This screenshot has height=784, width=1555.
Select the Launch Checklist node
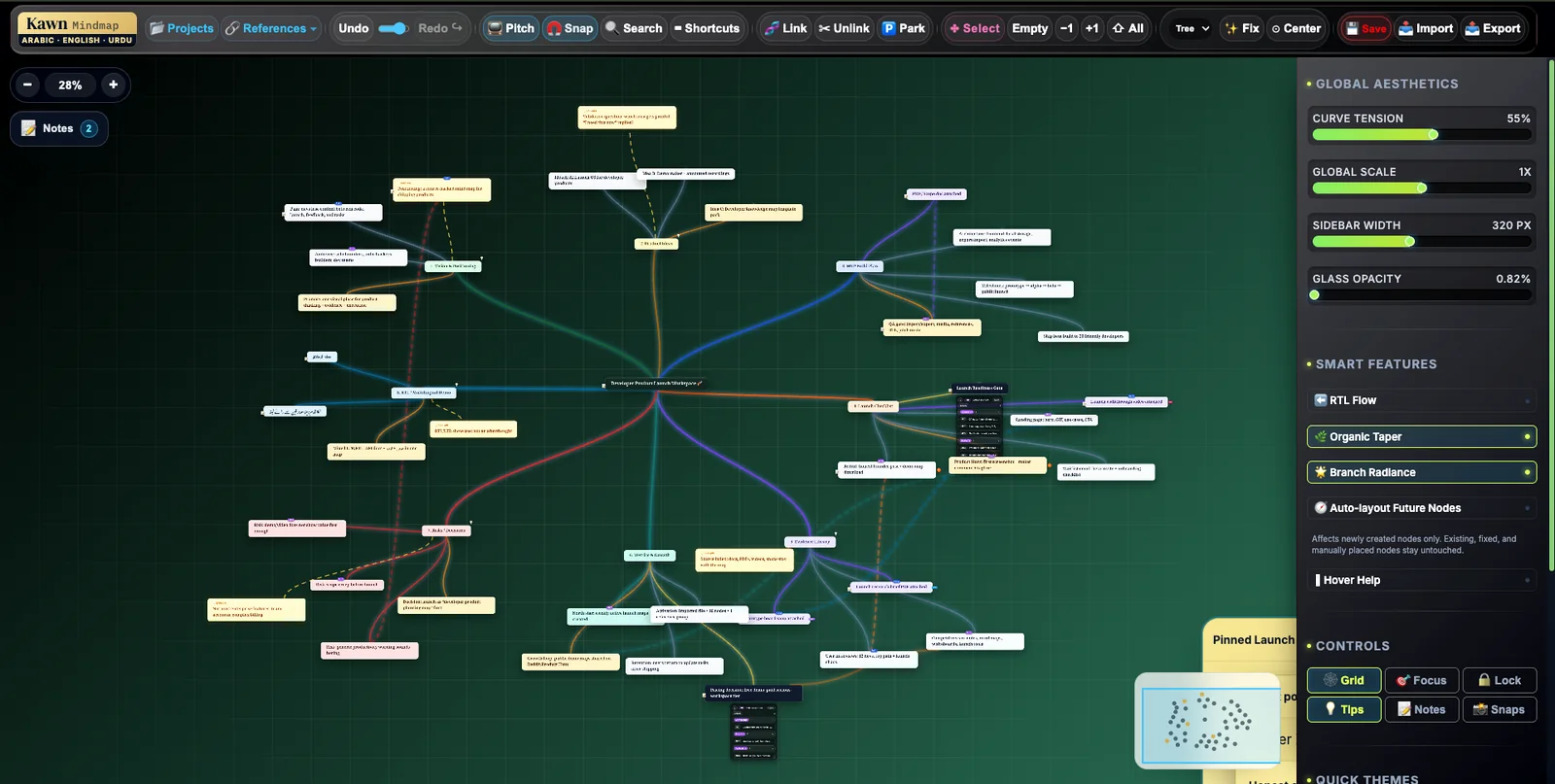click(x=873, y=406)
